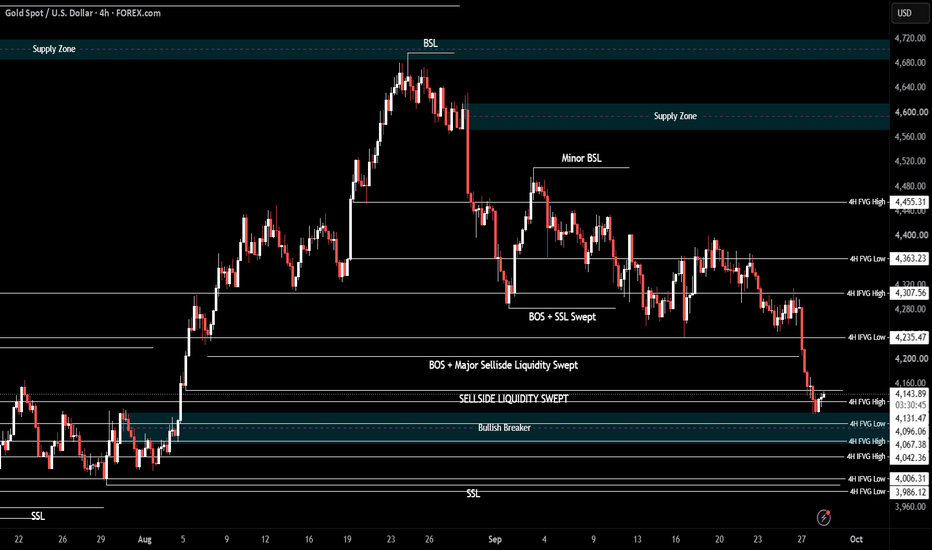Select the Oct label on the time axis

tap(856, 539)
